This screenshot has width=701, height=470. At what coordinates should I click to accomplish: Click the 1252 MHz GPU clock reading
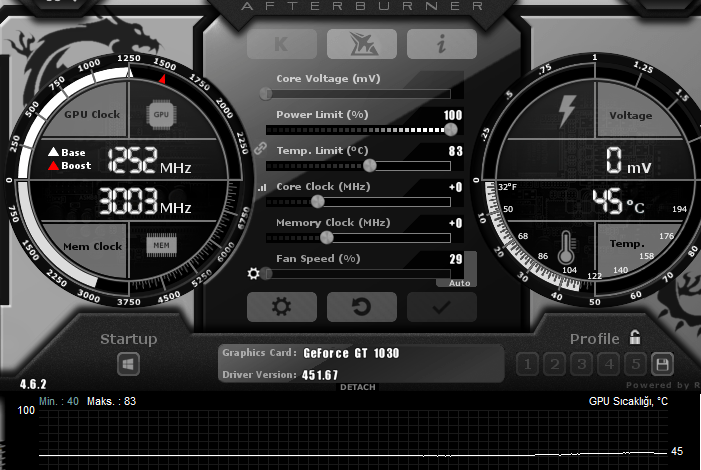149,160
